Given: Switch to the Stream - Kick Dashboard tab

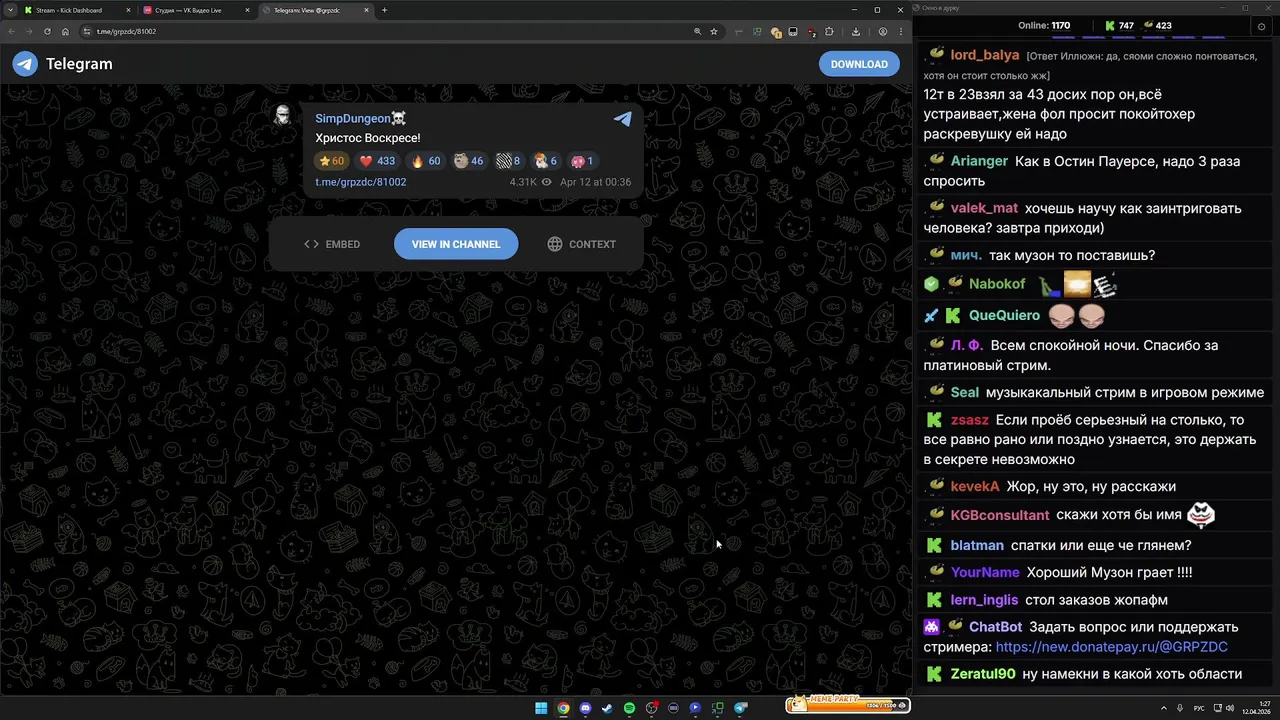Looking at the screenshot, I should [x=76, y=10].
